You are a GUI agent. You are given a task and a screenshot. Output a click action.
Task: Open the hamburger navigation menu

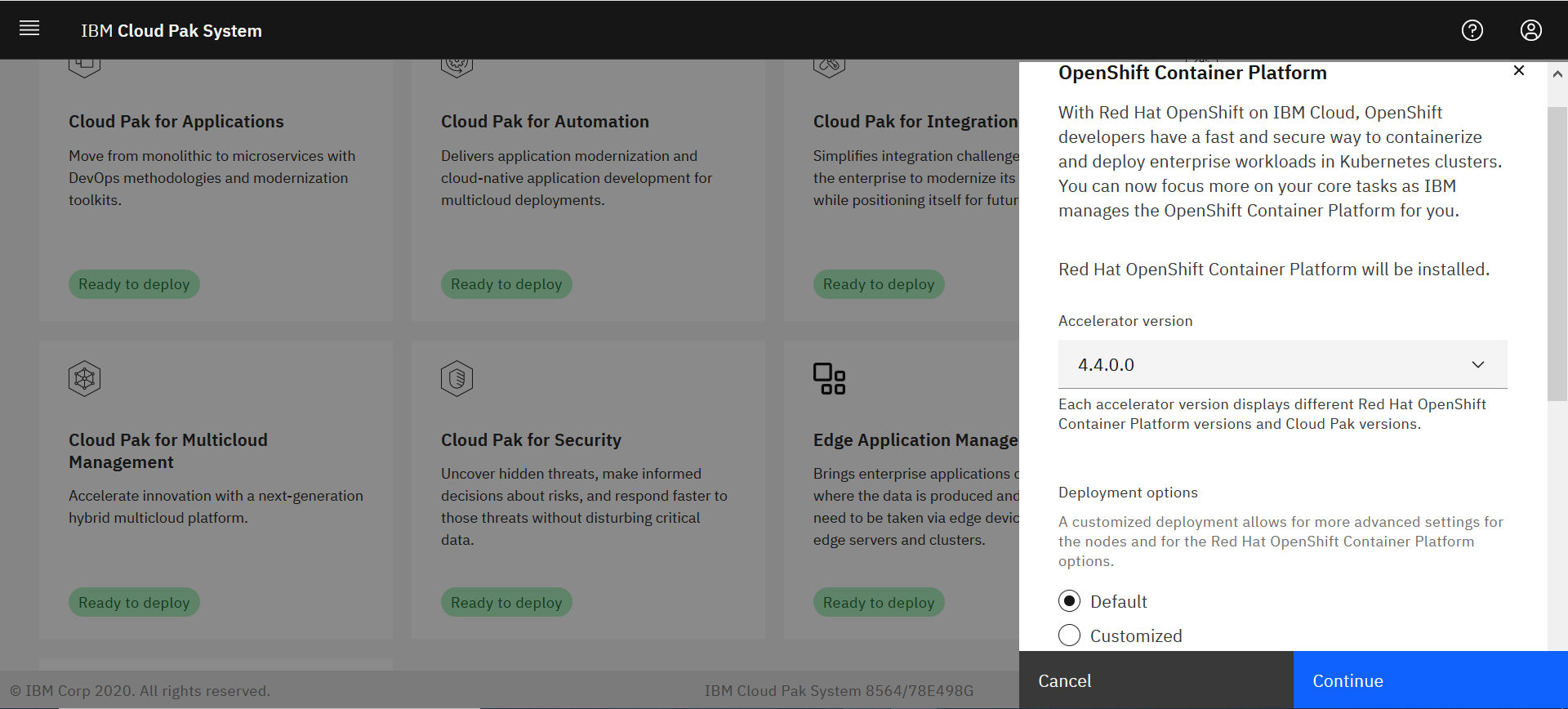tap(29, 29)
